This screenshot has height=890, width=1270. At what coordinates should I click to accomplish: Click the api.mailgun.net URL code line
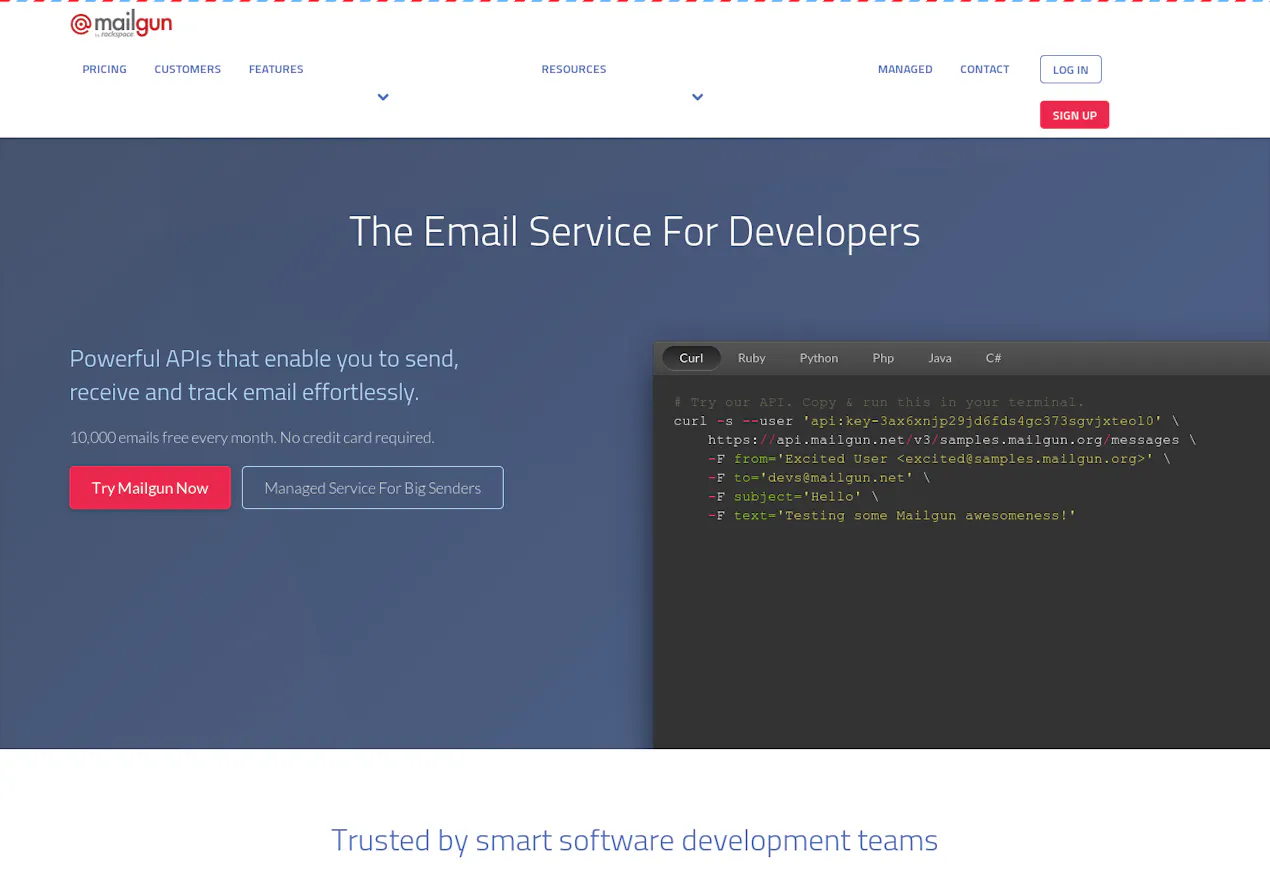[x=952, y=440]
